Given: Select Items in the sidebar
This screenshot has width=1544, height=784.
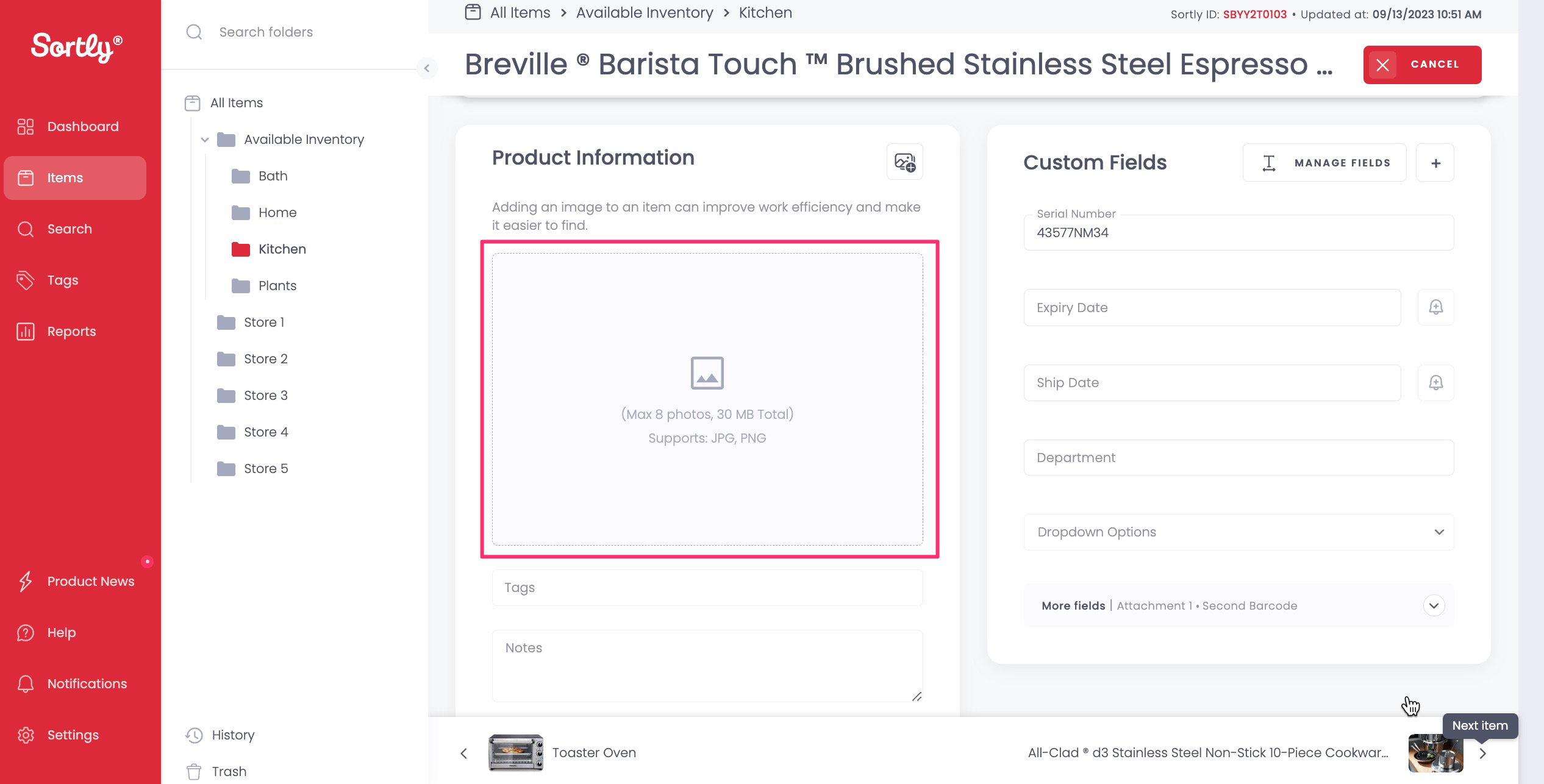Looking at the screenshot, I should click(x=75, y=177).
